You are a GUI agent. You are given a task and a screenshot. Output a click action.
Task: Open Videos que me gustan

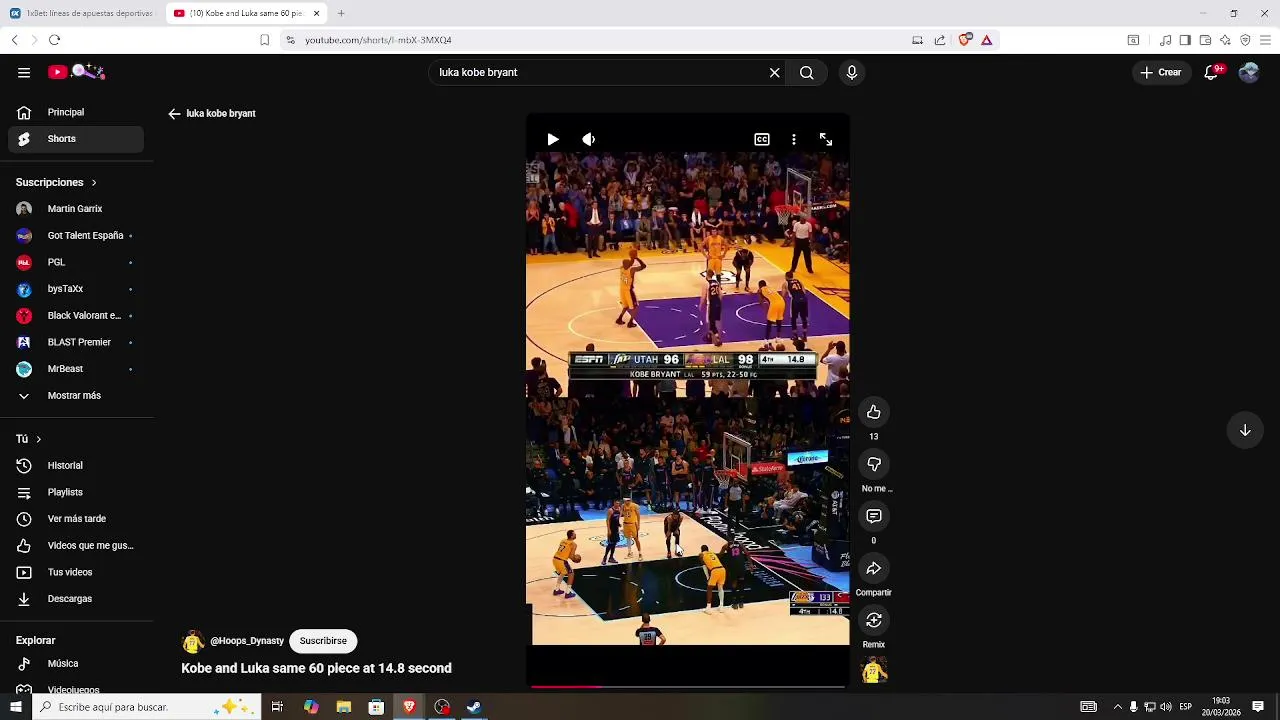point(76,546)
